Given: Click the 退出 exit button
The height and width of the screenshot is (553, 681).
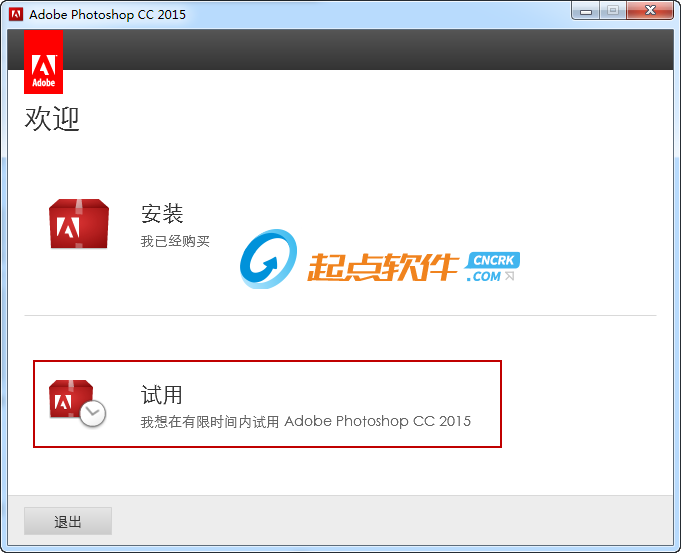Looking at the screenshot, I should (68, 521).
